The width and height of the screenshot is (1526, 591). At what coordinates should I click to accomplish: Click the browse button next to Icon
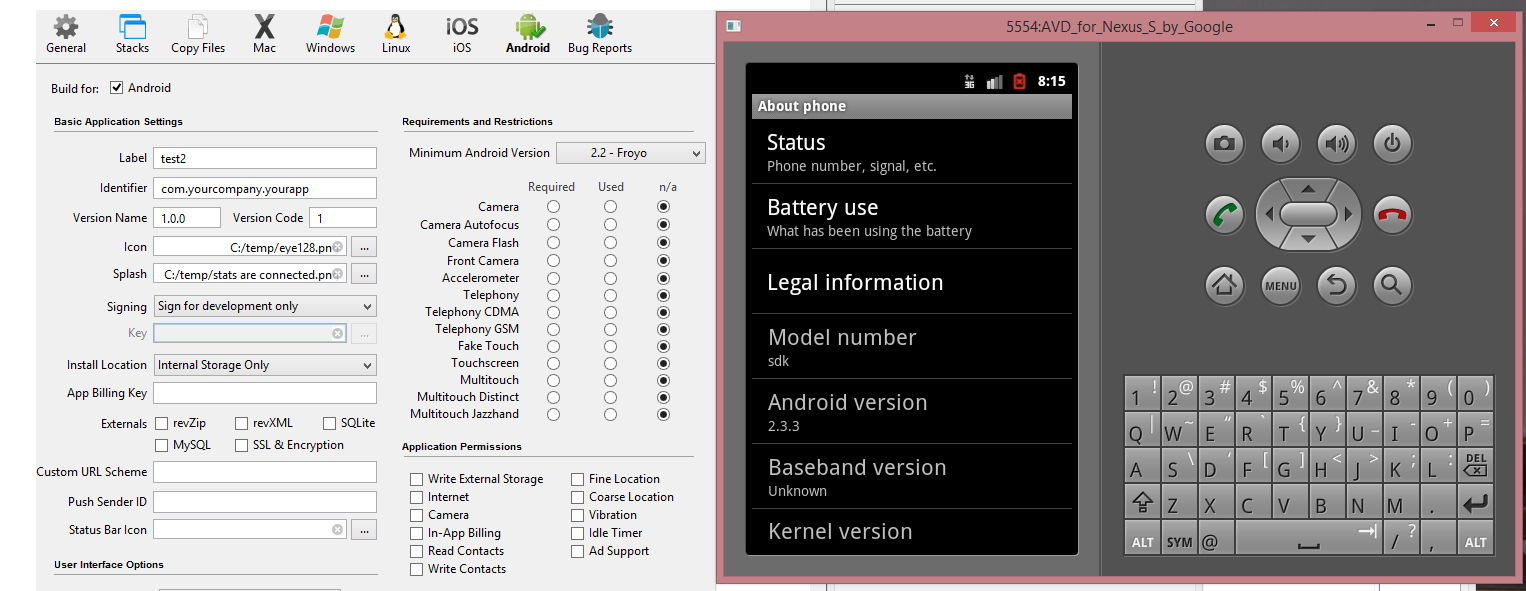point(365,247)
